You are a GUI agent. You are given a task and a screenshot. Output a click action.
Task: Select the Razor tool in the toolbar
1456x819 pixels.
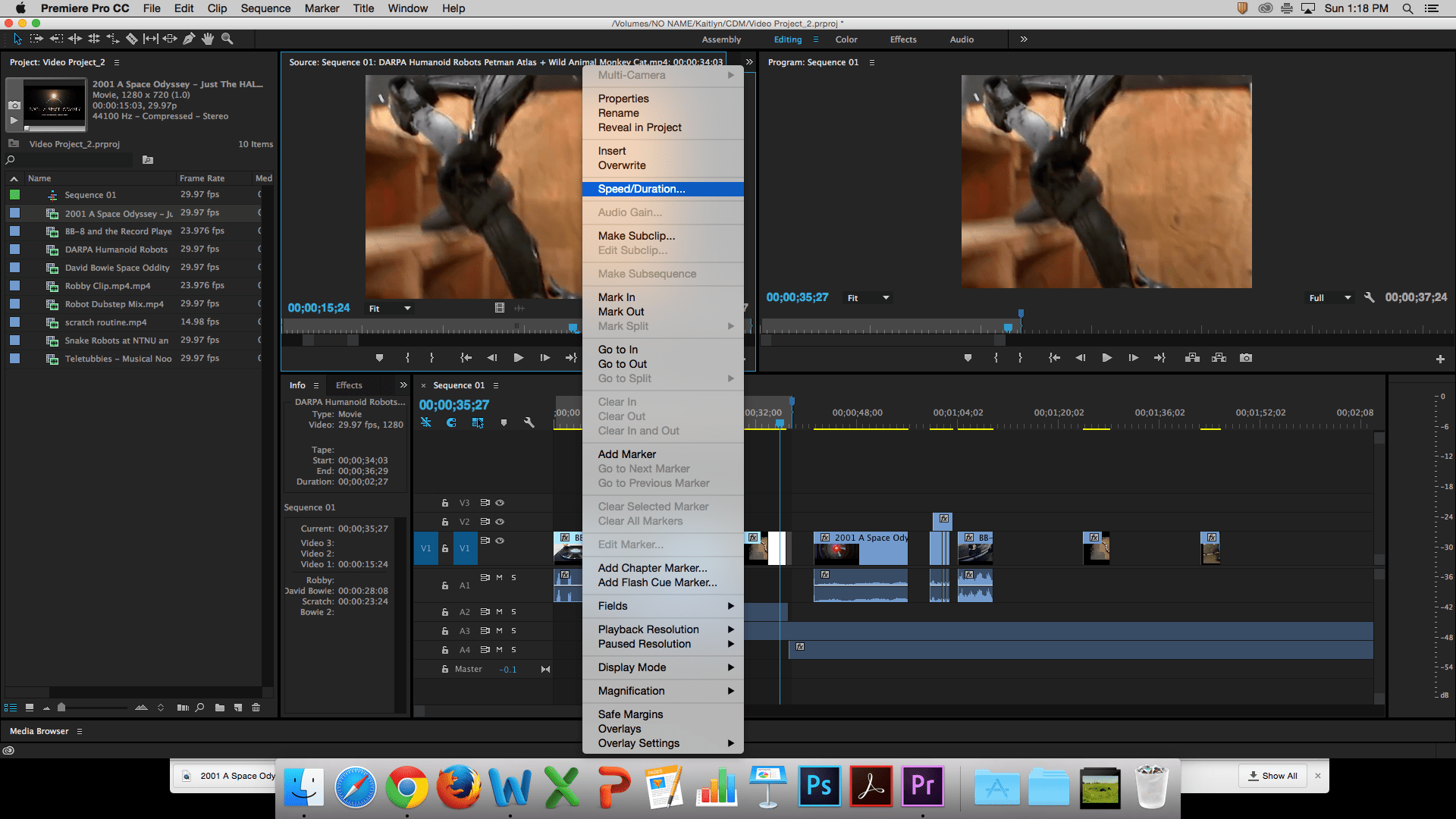point(131,39)
